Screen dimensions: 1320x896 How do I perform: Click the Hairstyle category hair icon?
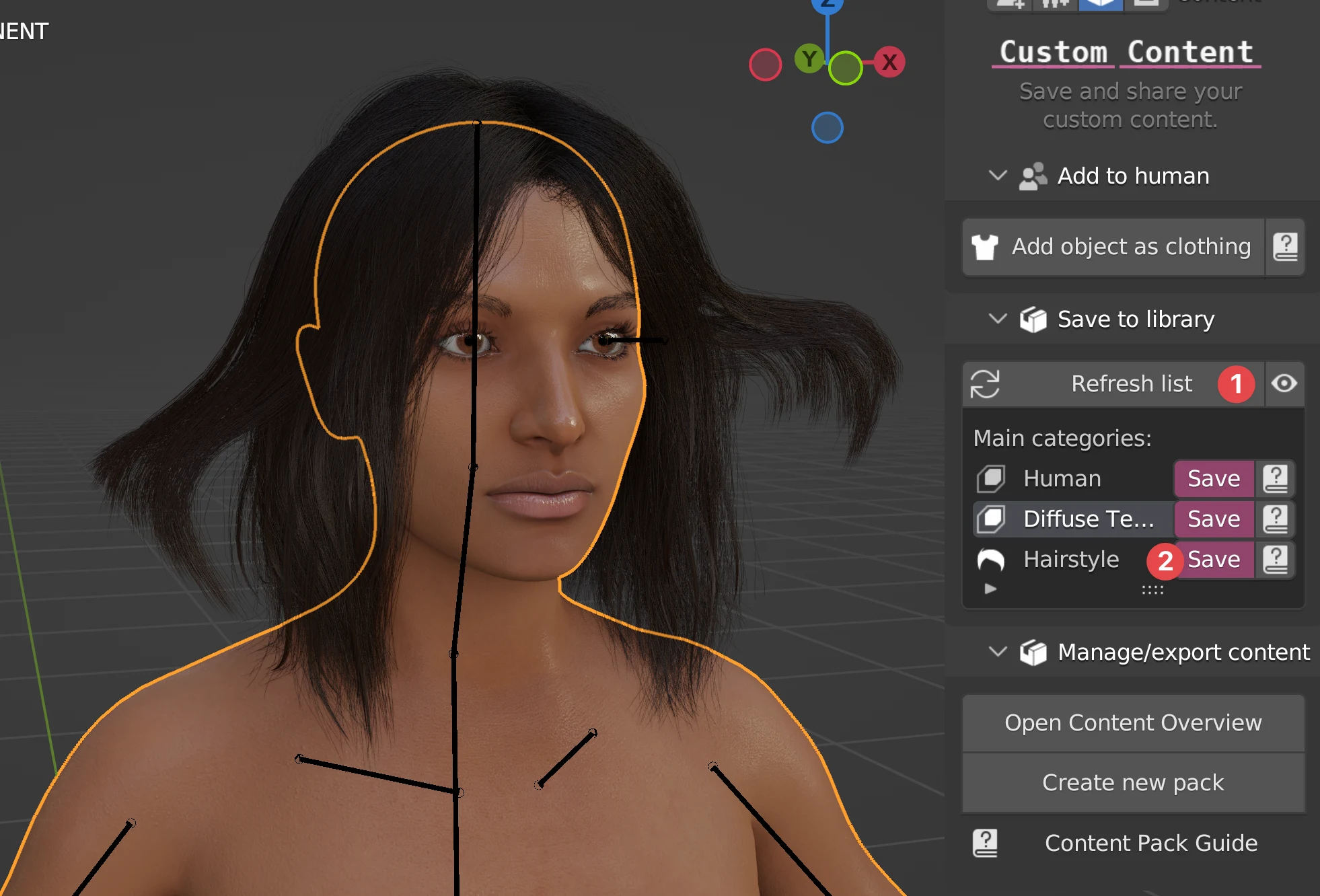point(990,560)
